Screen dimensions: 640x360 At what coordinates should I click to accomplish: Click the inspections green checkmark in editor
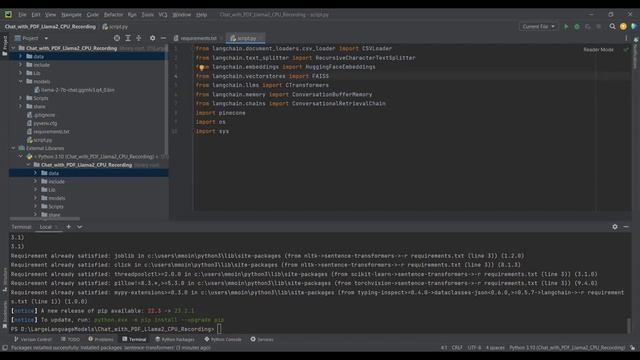point(626,49)
